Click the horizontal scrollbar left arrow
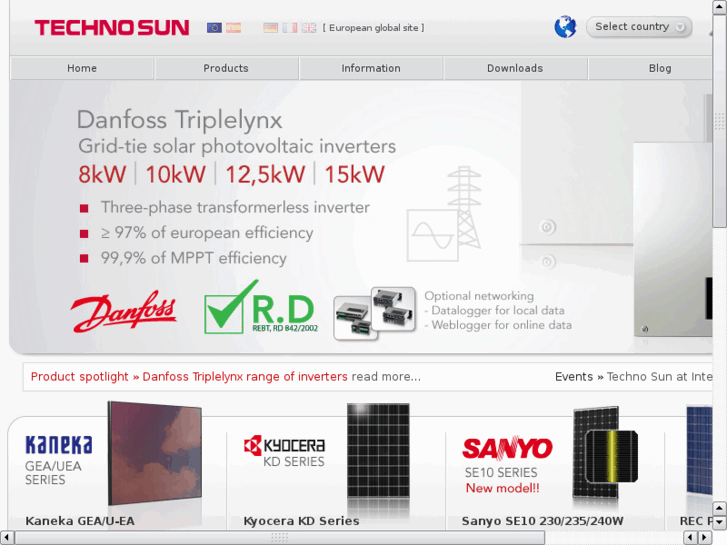The image size is (727, 545). [x=6, y=538]
